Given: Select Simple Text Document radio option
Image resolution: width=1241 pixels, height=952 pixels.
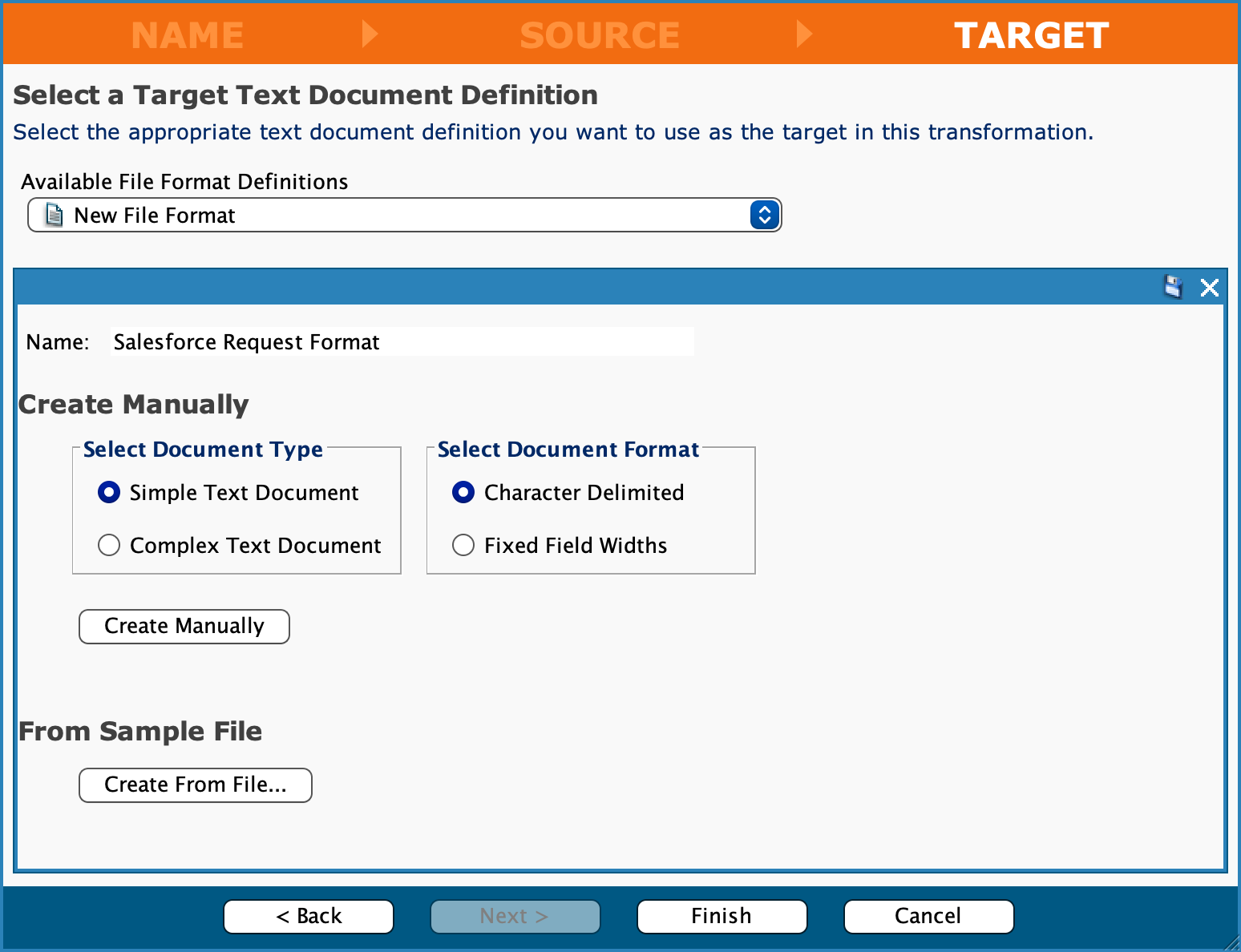Looking at the screenshot, I should coord(109,492).
